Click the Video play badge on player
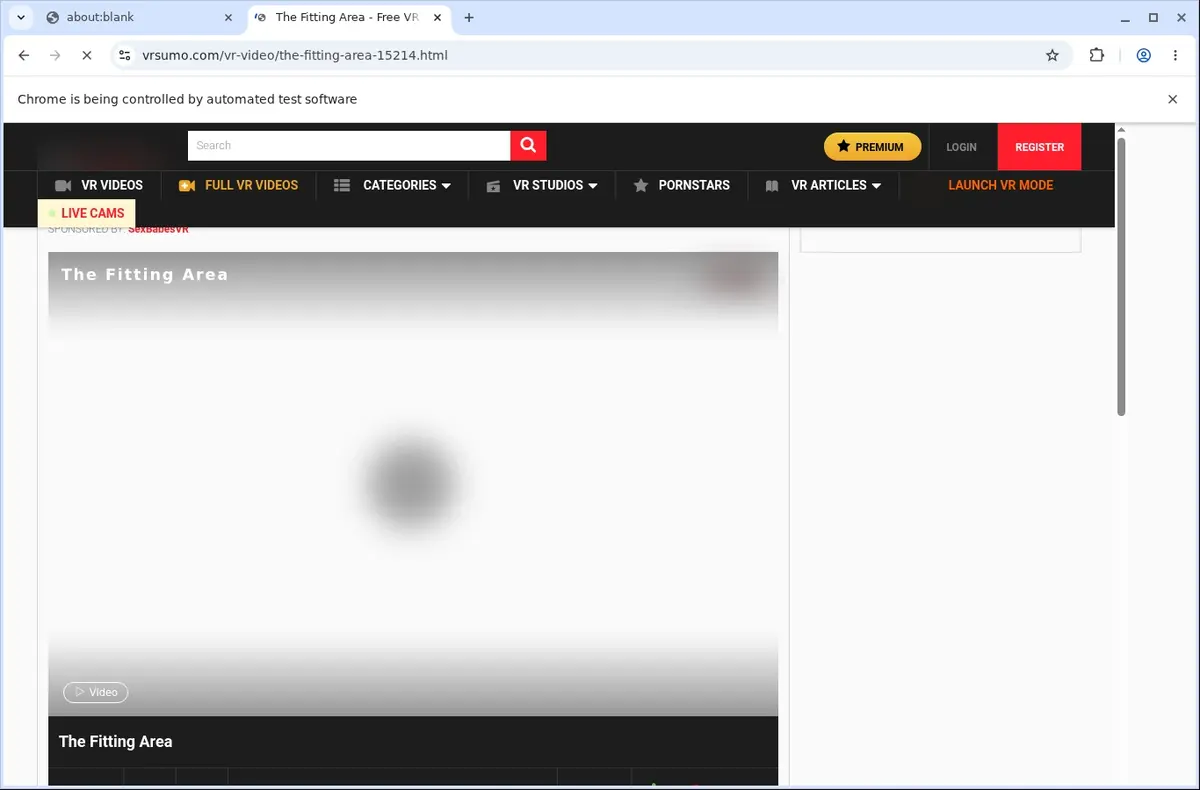1200x790 pixels. (96, 692)
